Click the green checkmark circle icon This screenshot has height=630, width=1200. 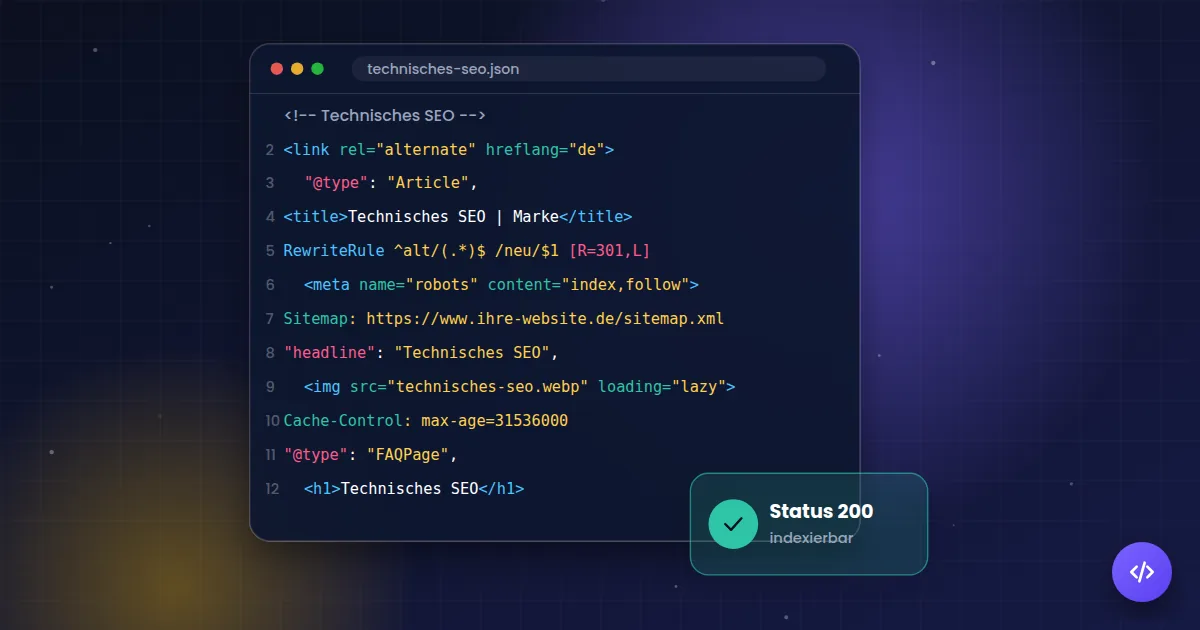[733, 524]
